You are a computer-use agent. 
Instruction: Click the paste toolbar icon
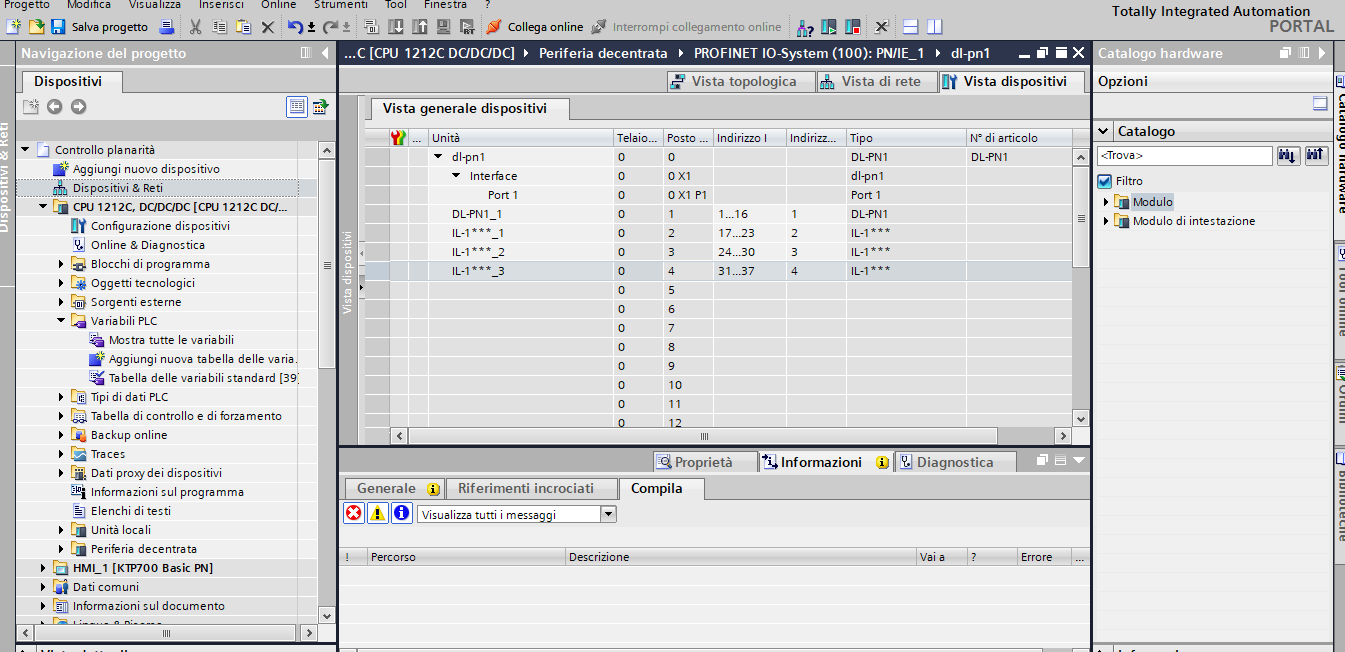pyautogui.click(x=243, y=27)
